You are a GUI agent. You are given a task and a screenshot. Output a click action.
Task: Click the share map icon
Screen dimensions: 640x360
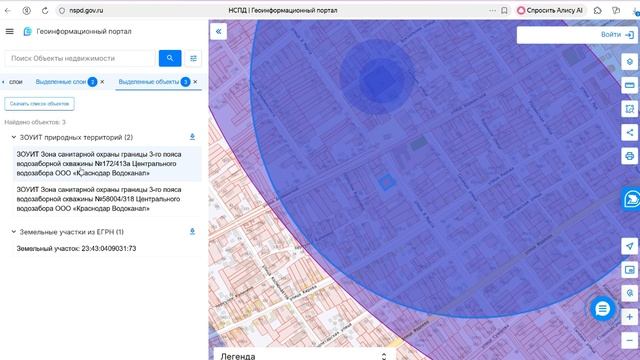(629, 133)
